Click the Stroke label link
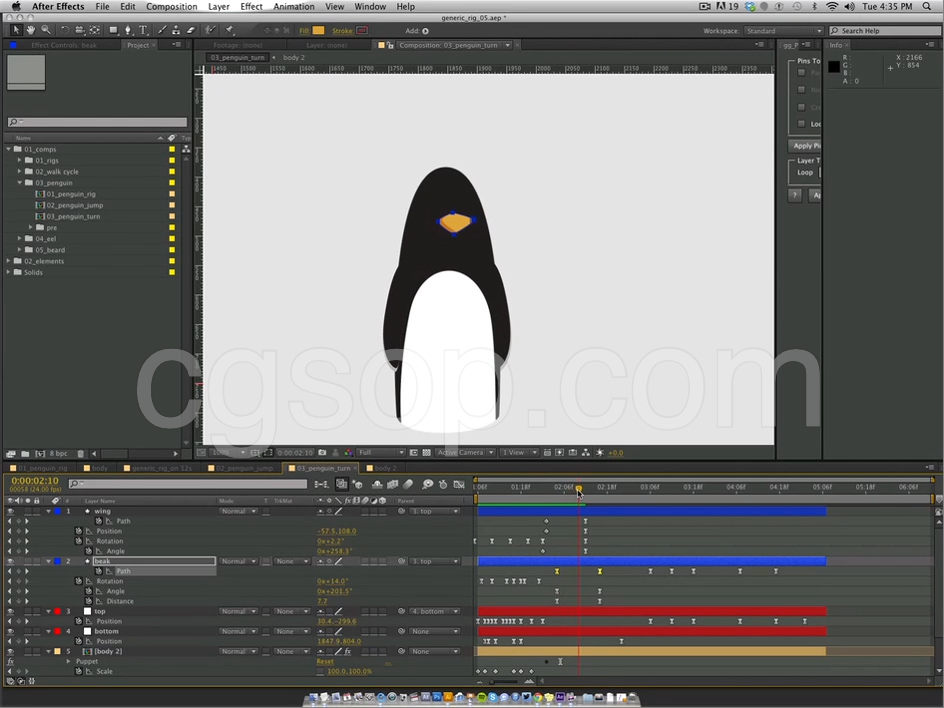This screenshot has height=708, width=944. pos(343,31)
